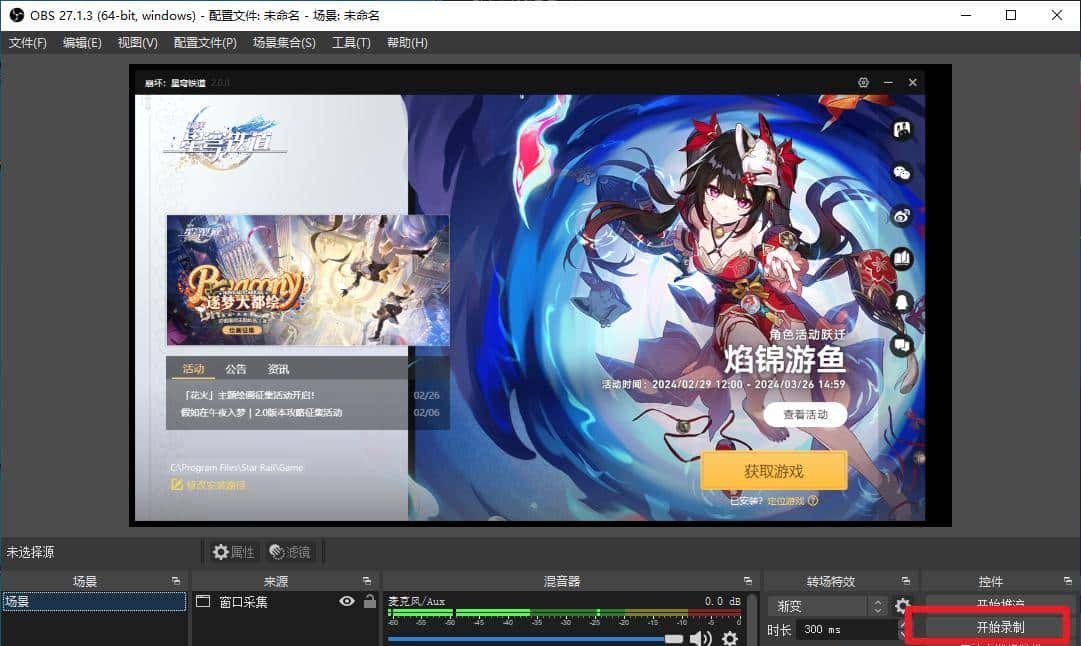Mute the 麦克风/Aux speaker icon
The height and width of the screenshot is (646, 1081).
click(x=700, y=637)
